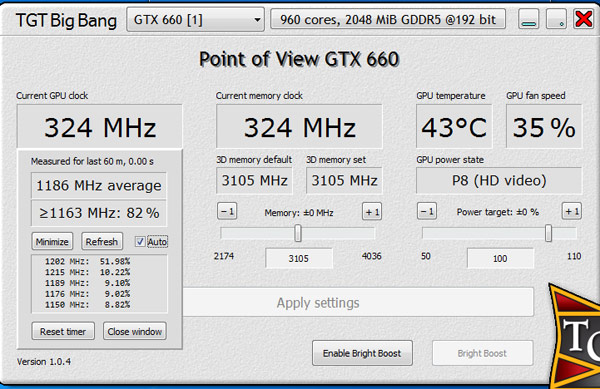Image resolution: width=600 pixels, height=389 pixels.
Task: Click the memory value field showing 3105
Action: [x=299, y=258]
